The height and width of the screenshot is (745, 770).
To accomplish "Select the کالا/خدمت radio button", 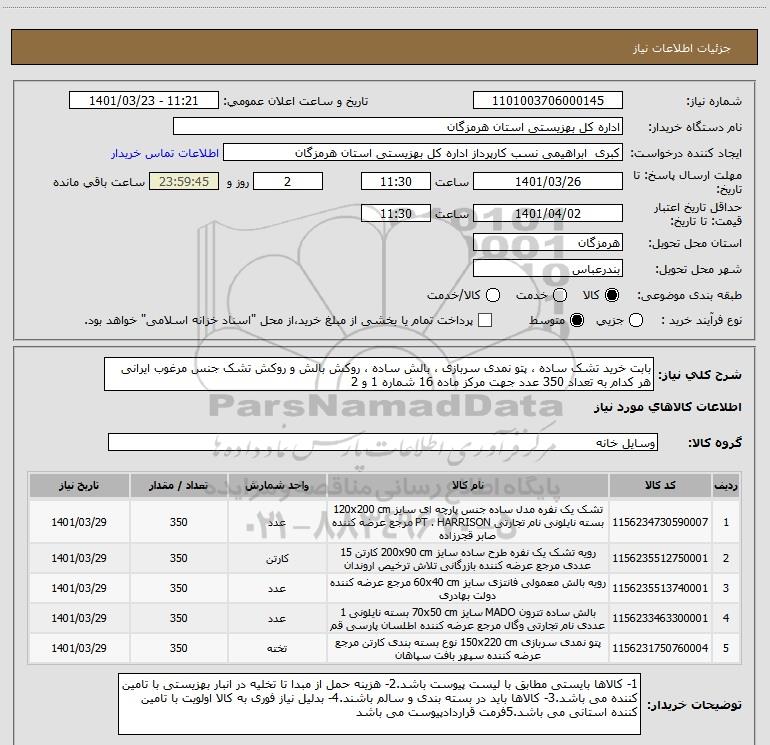I will (493, 295).
